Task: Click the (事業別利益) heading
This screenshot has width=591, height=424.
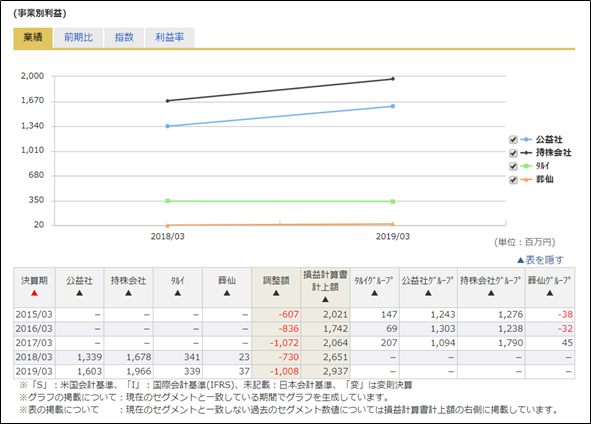Action: click(x=40, y=13)
